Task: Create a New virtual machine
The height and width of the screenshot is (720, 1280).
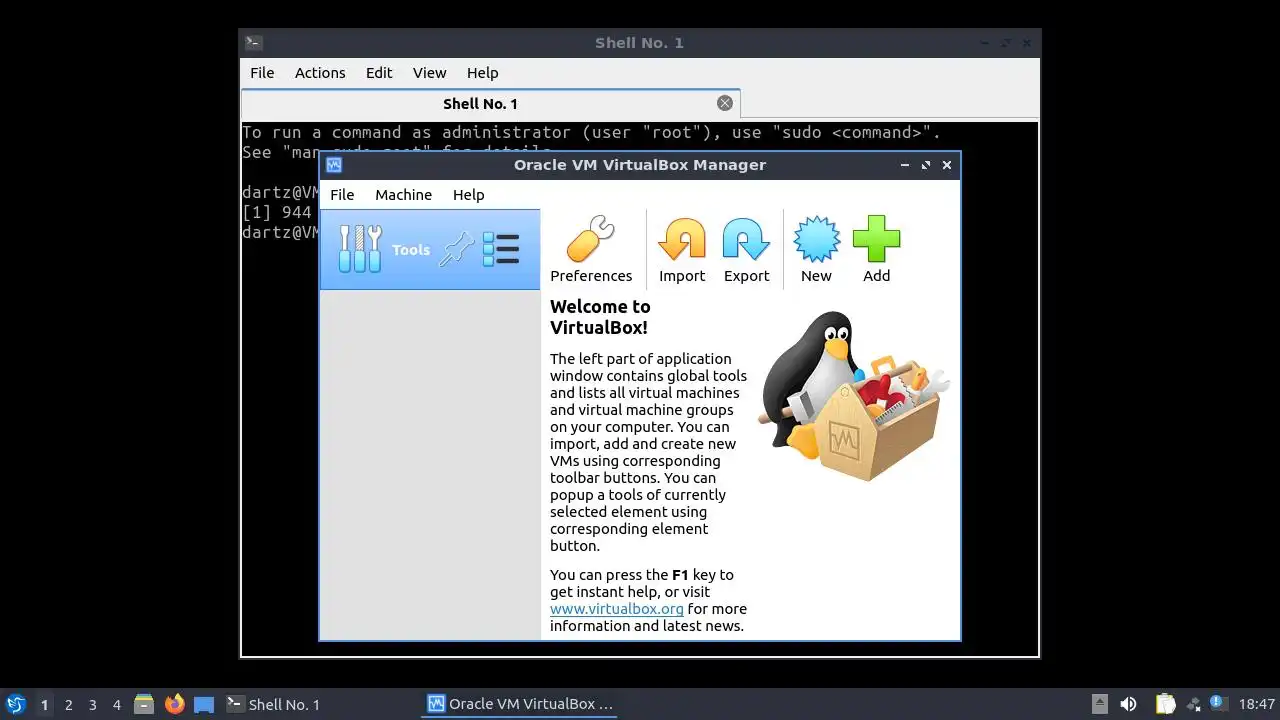Action: pyautogui.click(x=816, y=250)
